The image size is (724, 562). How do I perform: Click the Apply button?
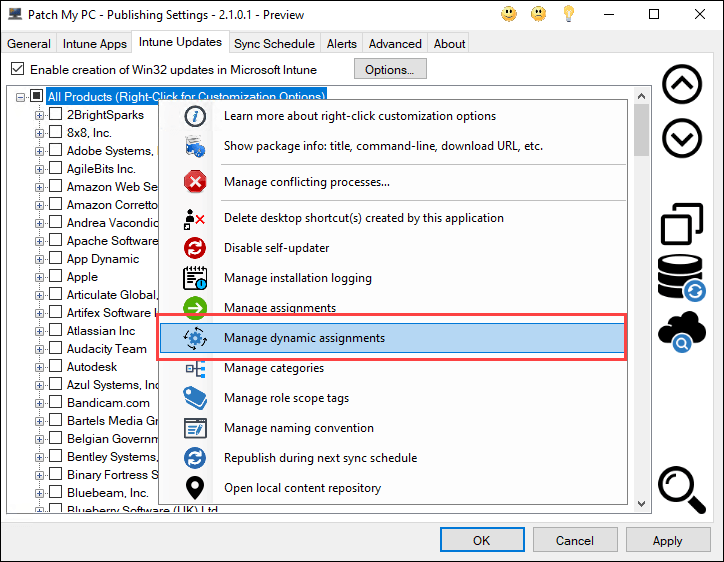(667, 540)
